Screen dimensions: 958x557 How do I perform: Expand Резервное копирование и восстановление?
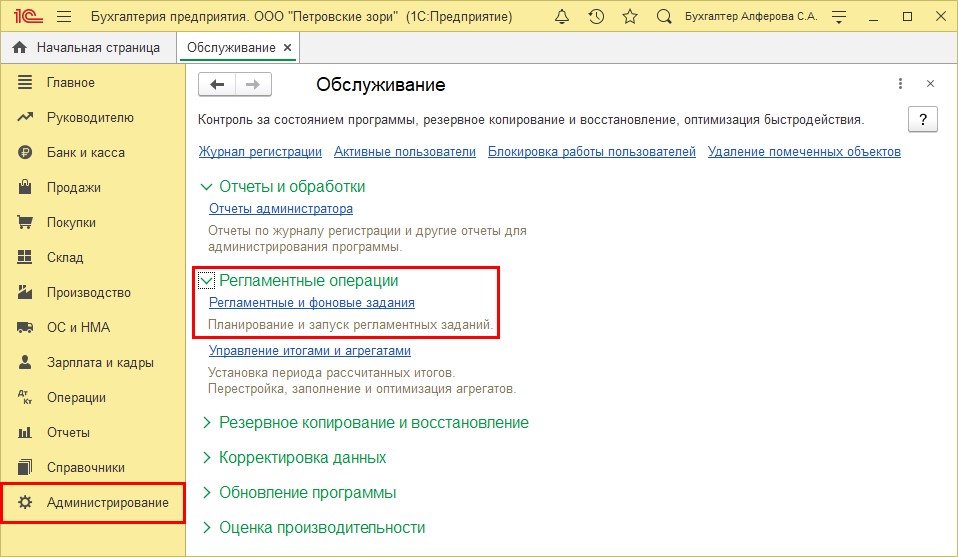click(207, 423)
